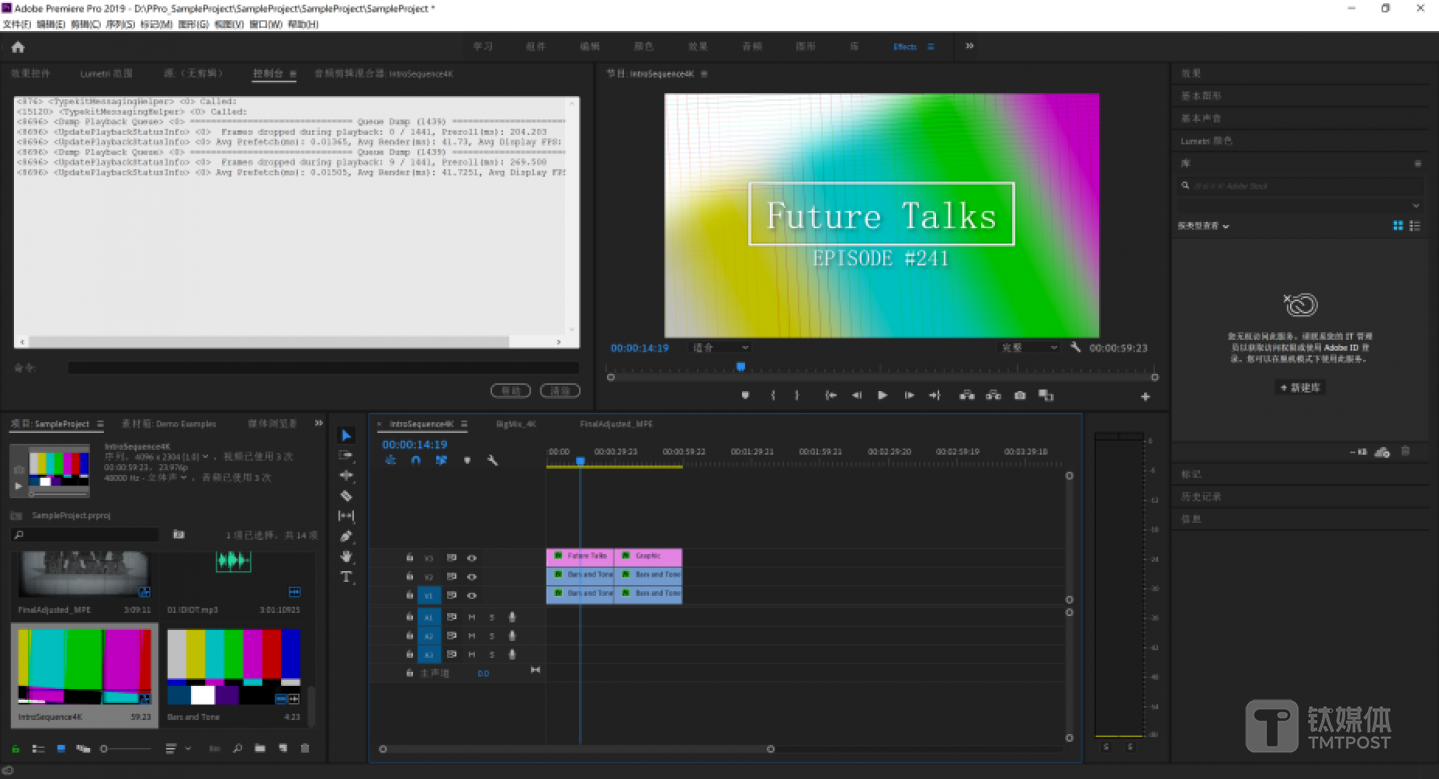Enable voice-over record on track A3
The image size is (1439, 779).
click(512, 654)
